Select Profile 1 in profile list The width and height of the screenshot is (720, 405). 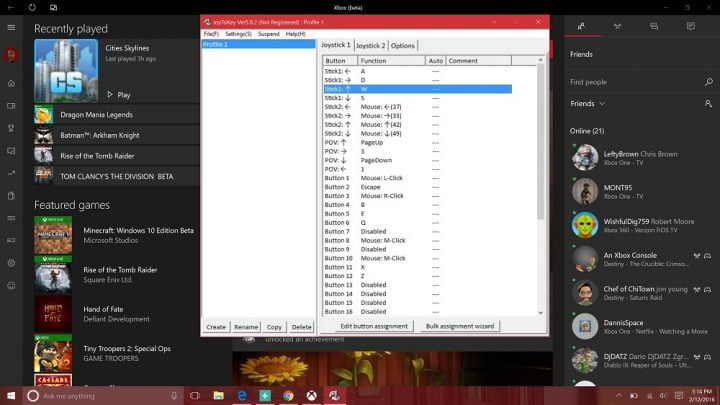click(259, 44)
